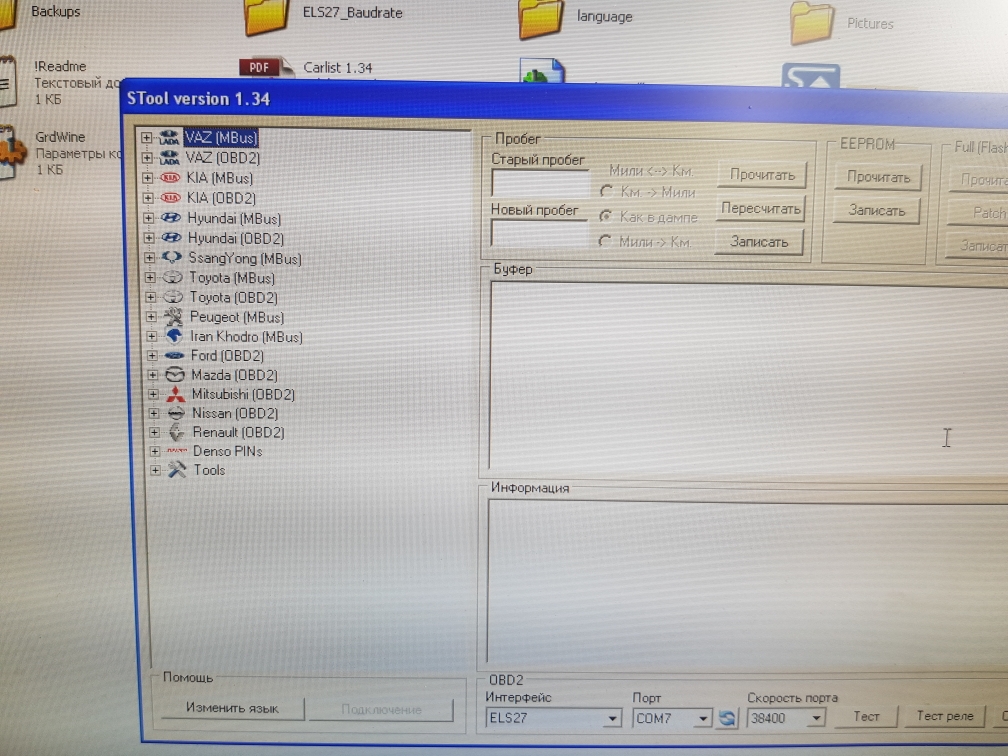Click the Изменить язык button
The width and height of the screenshot is (1008, 756).
pyautogui.click(x=232, y=708)
